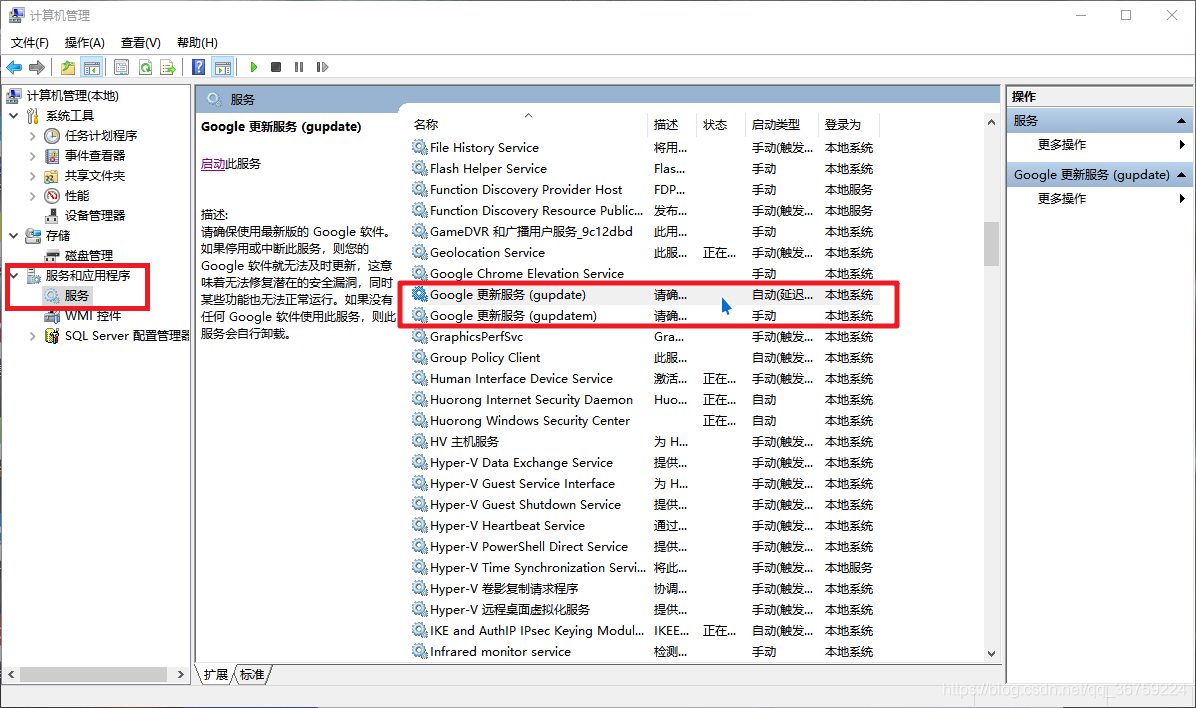Click the WMI 控件 tree icon

tap(52, 316)
